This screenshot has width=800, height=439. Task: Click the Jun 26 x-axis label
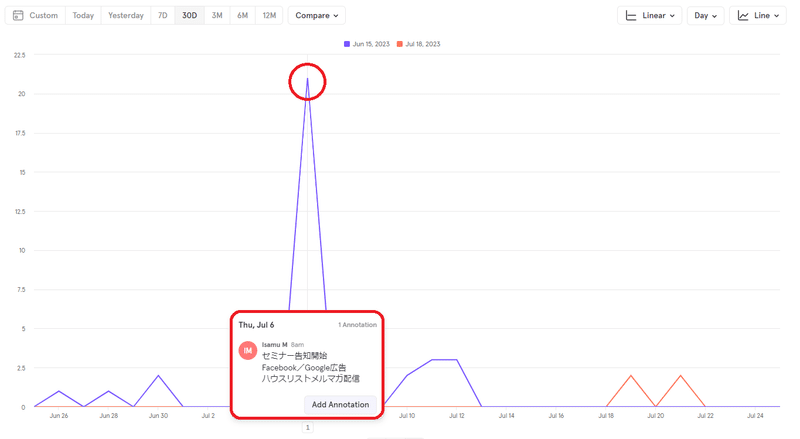point(59,416)
